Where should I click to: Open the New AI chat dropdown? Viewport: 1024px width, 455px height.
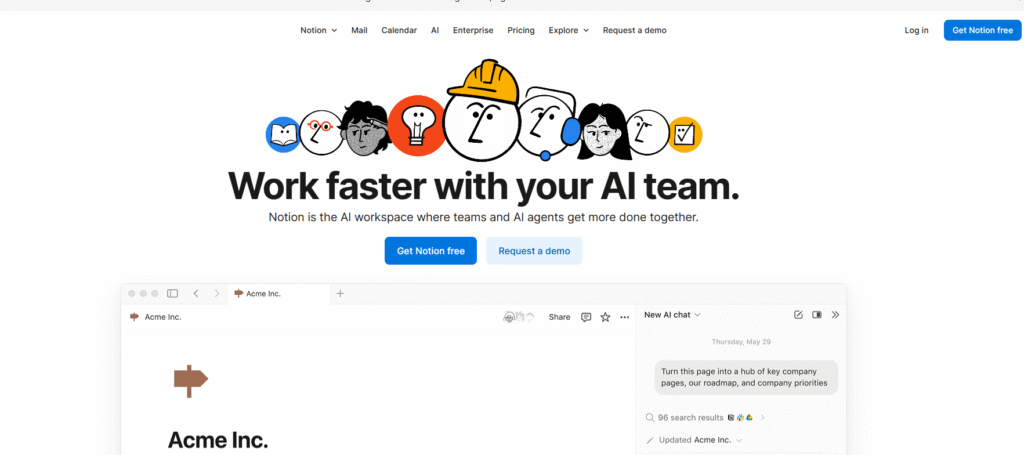coord(672,315)
